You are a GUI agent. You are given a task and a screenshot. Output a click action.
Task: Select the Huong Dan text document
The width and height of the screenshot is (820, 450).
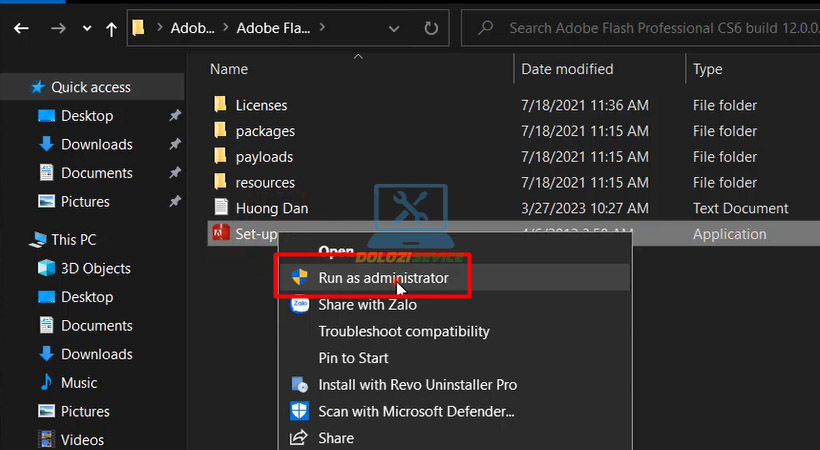[x=271, y=208]
